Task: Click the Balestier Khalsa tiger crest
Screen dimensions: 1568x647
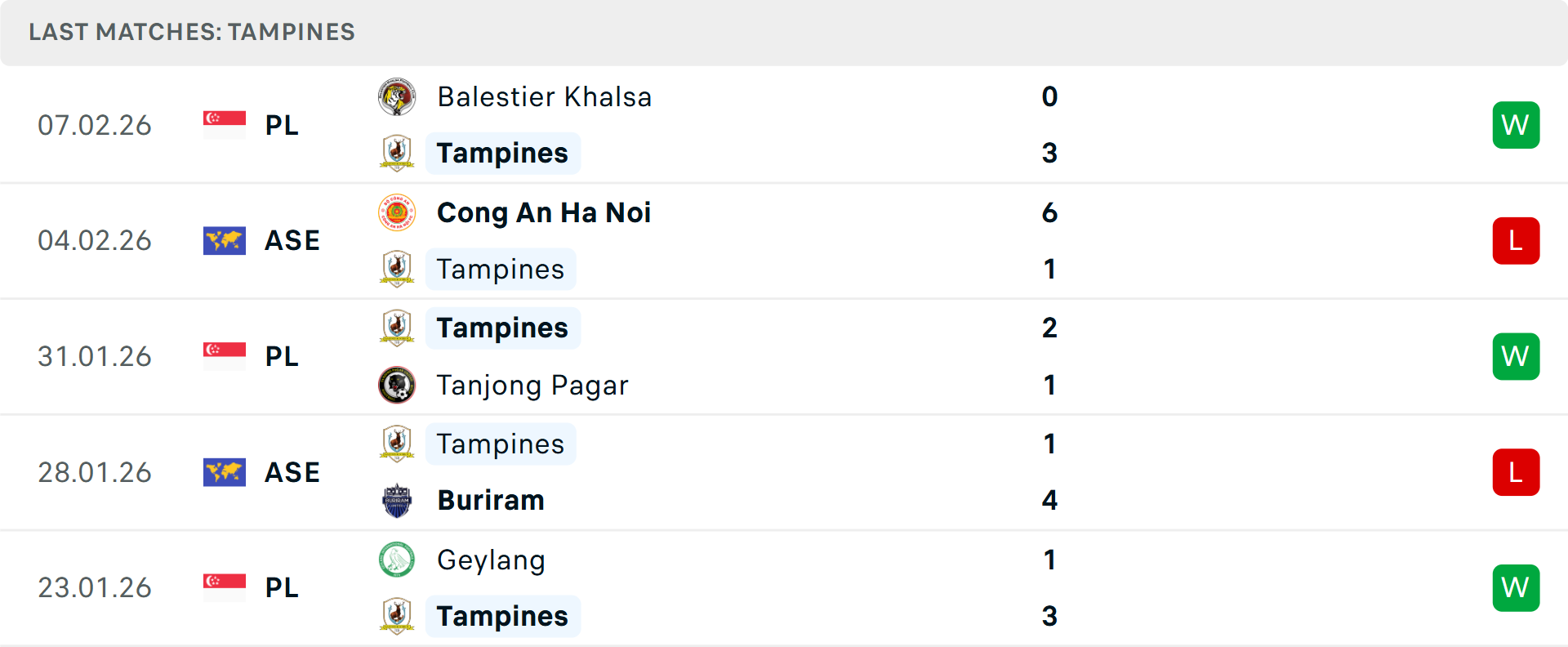Action: tap(397, 96)
